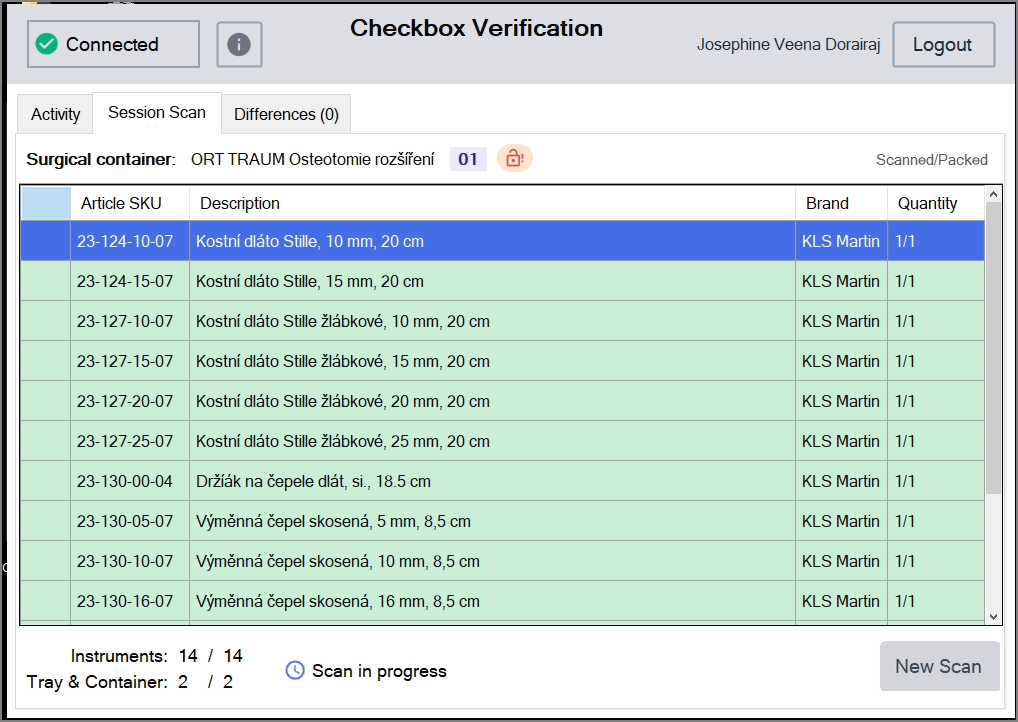Image resolution: width=1018 pixels, height=722 pixels.
Task: Click the row selector cell for 23-127-10-07
Action: 45,321
